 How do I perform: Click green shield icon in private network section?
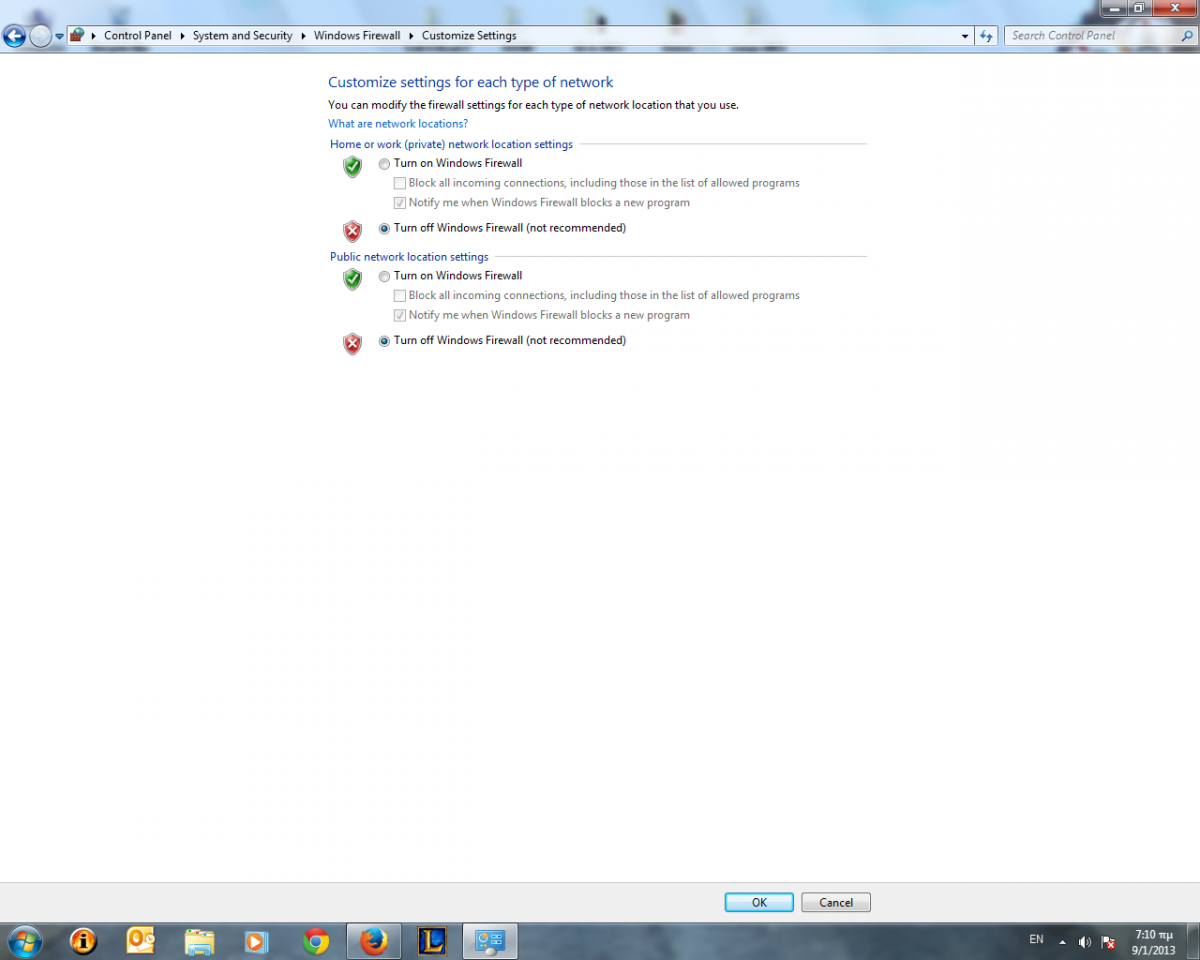pos(352,167)
